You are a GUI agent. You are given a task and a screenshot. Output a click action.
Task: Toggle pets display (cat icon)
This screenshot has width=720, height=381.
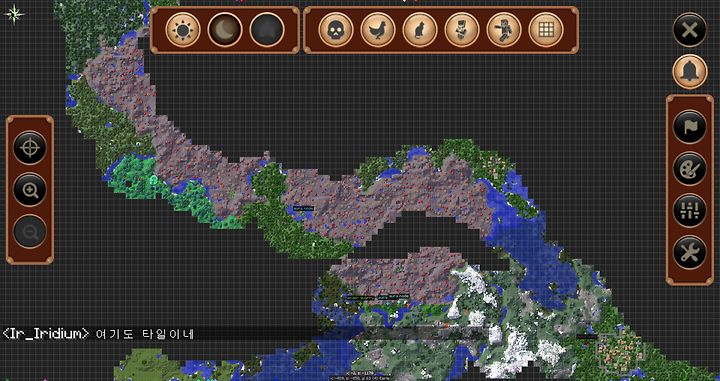(x=420, y=30)
